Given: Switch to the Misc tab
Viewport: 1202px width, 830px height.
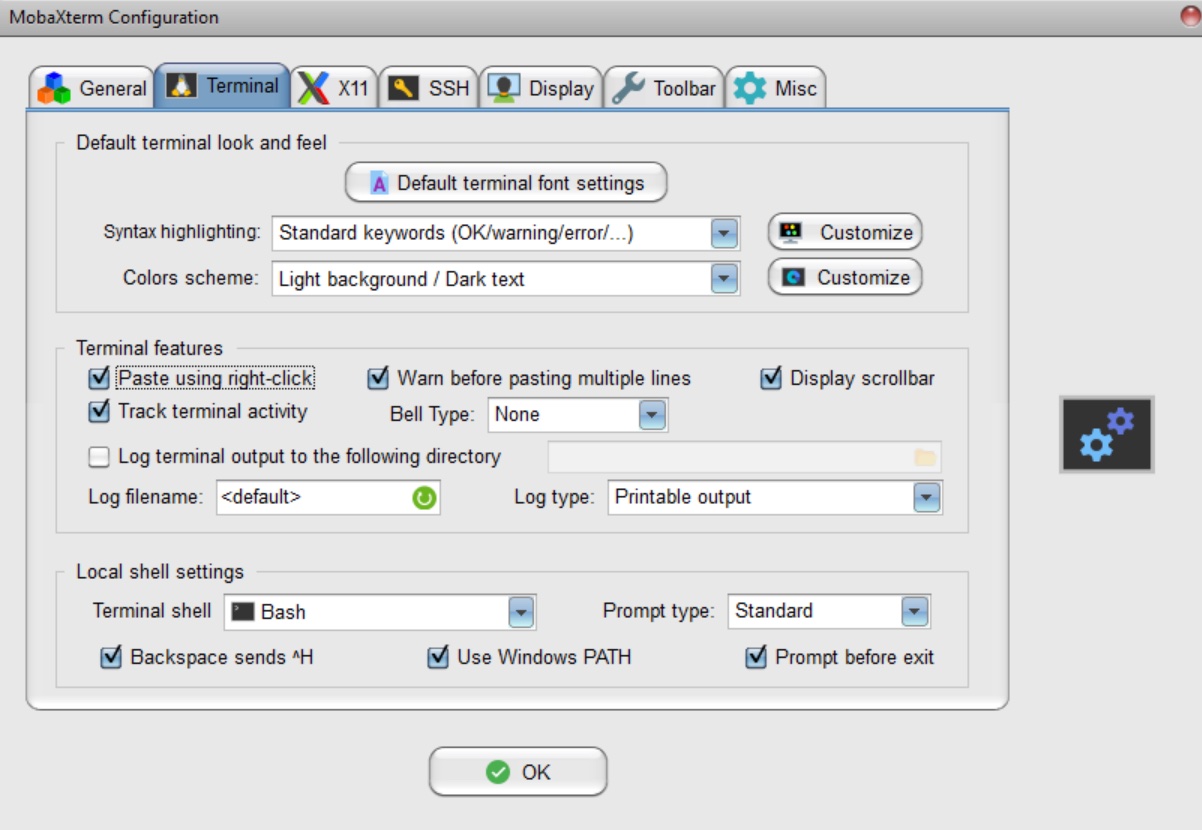Looking at the screenshot, I should click(x=776, y=88).
